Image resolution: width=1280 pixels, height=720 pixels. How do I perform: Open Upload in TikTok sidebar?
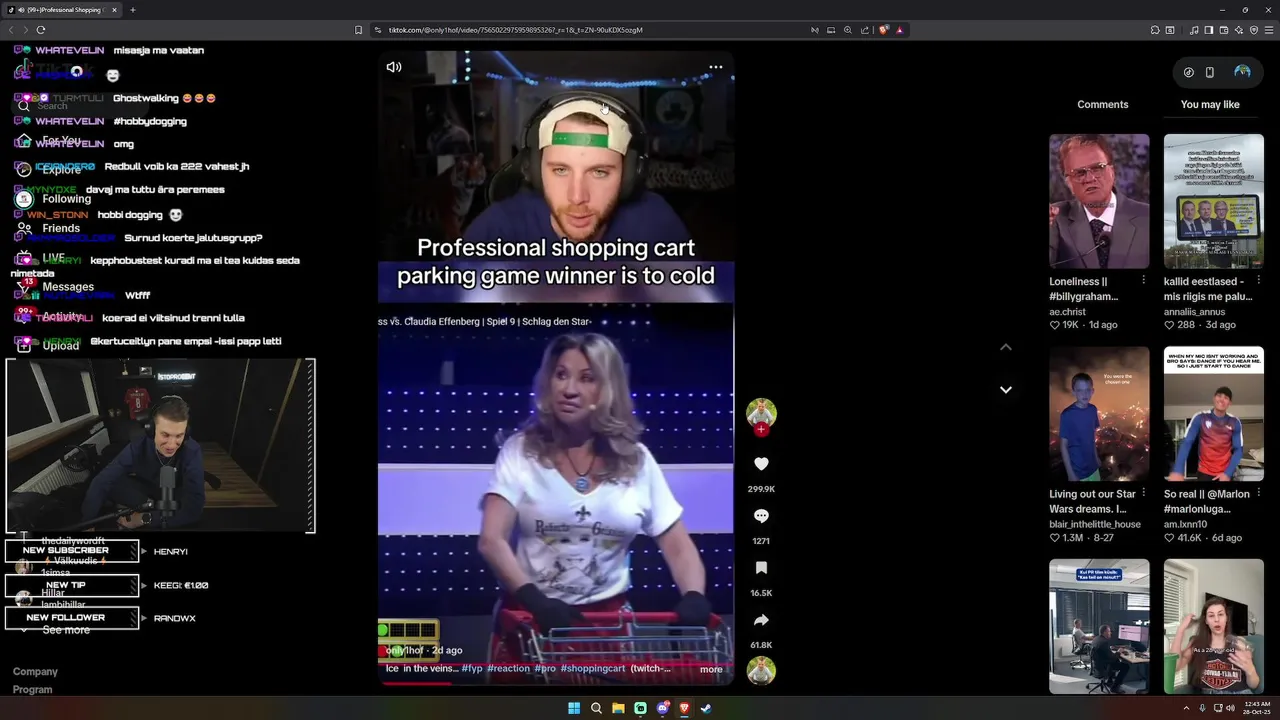tap(60, 345)
